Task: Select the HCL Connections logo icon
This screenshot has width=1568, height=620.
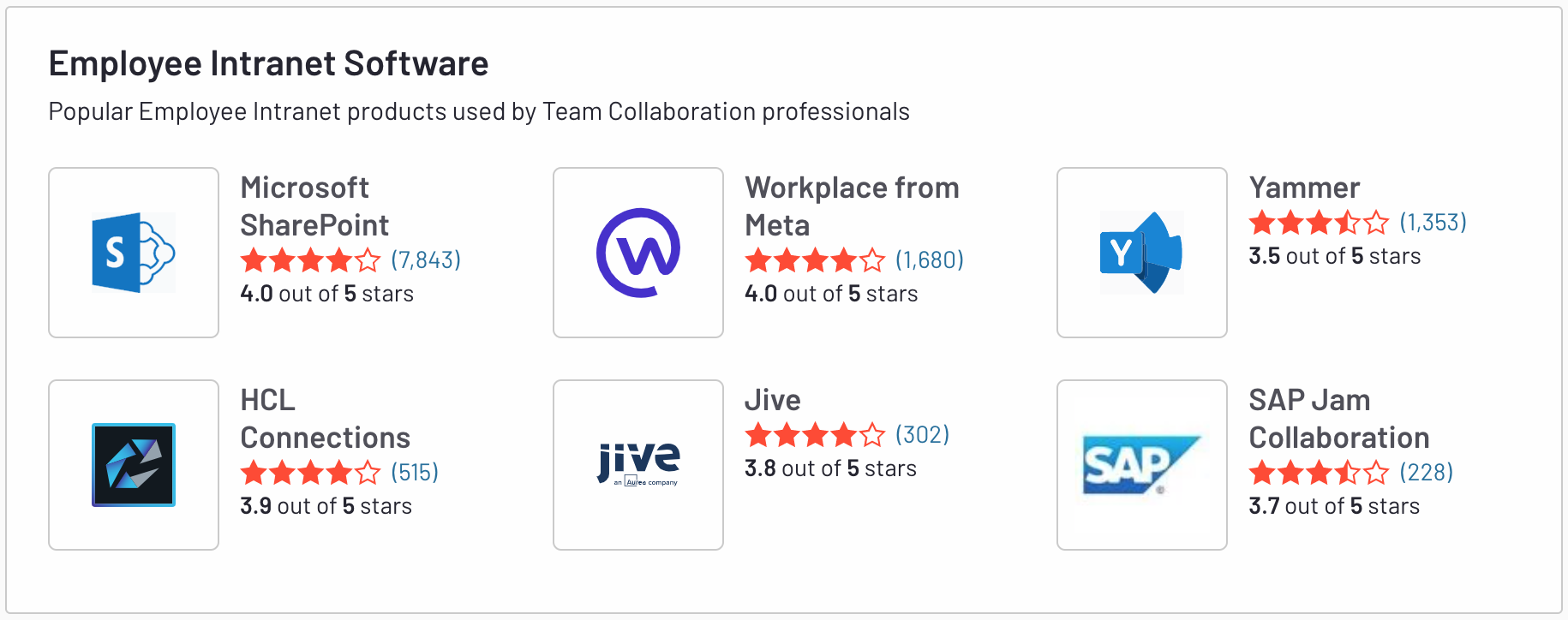Action: pyautogui.click(x=134, y=465)
